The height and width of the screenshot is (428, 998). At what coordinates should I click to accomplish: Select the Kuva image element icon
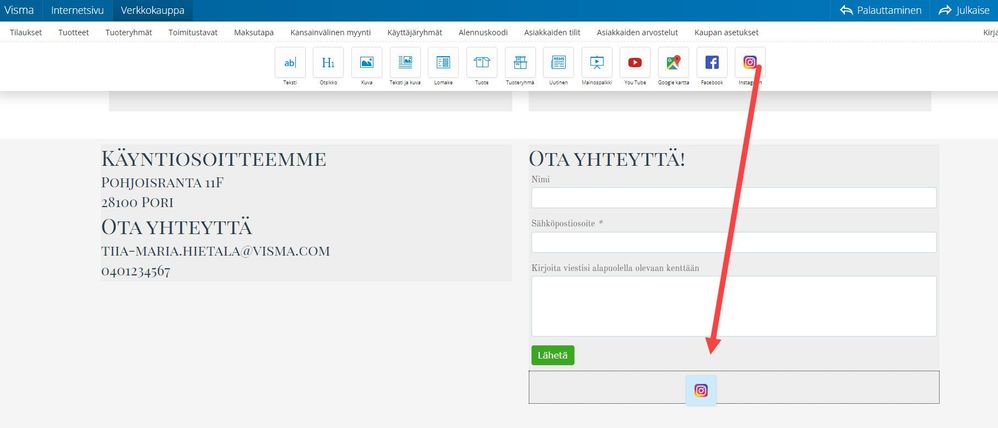point(367,62)
